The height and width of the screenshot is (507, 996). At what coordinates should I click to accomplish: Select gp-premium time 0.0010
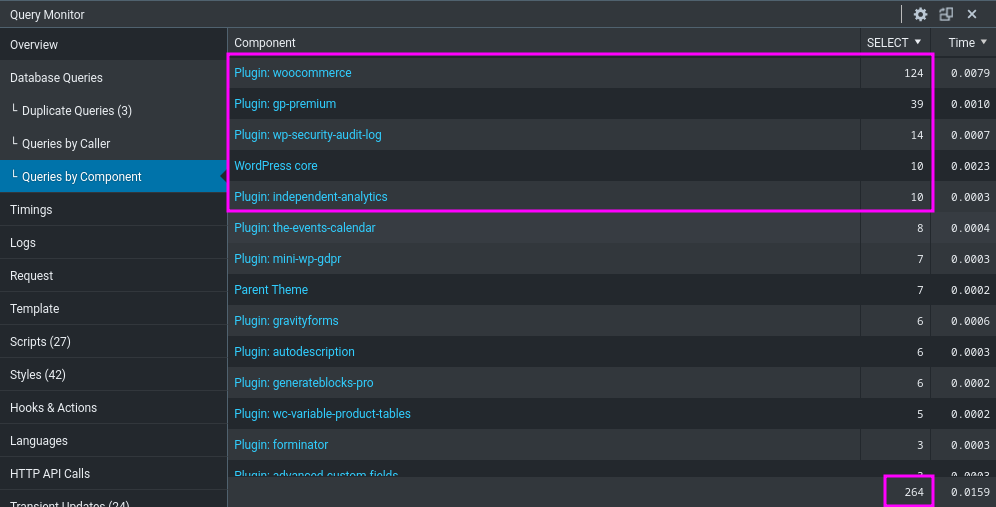tap(970, 104)
